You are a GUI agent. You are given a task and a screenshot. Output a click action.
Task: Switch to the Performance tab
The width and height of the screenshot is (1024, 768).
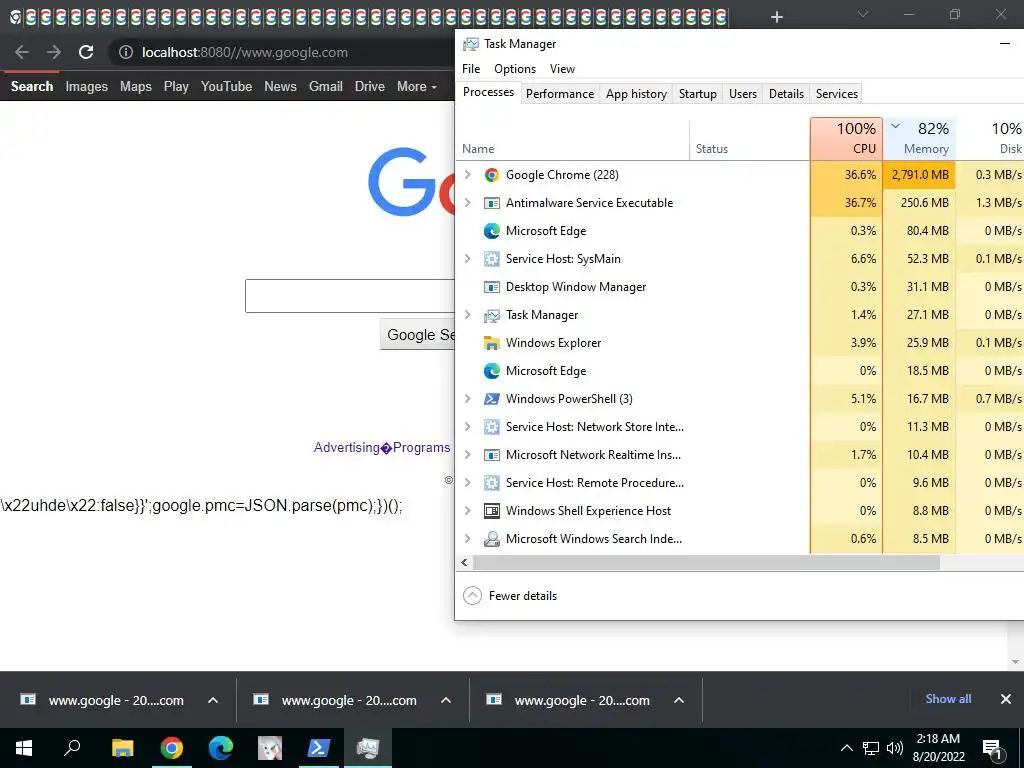click(x=560, y=94)
